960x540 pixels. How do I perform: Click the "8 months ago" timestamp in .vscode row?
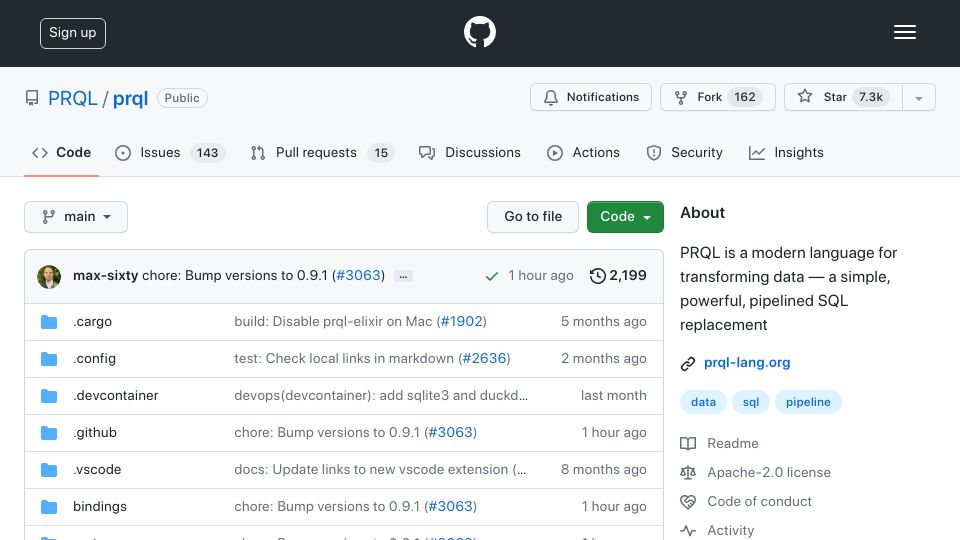(x=604, y=470)
